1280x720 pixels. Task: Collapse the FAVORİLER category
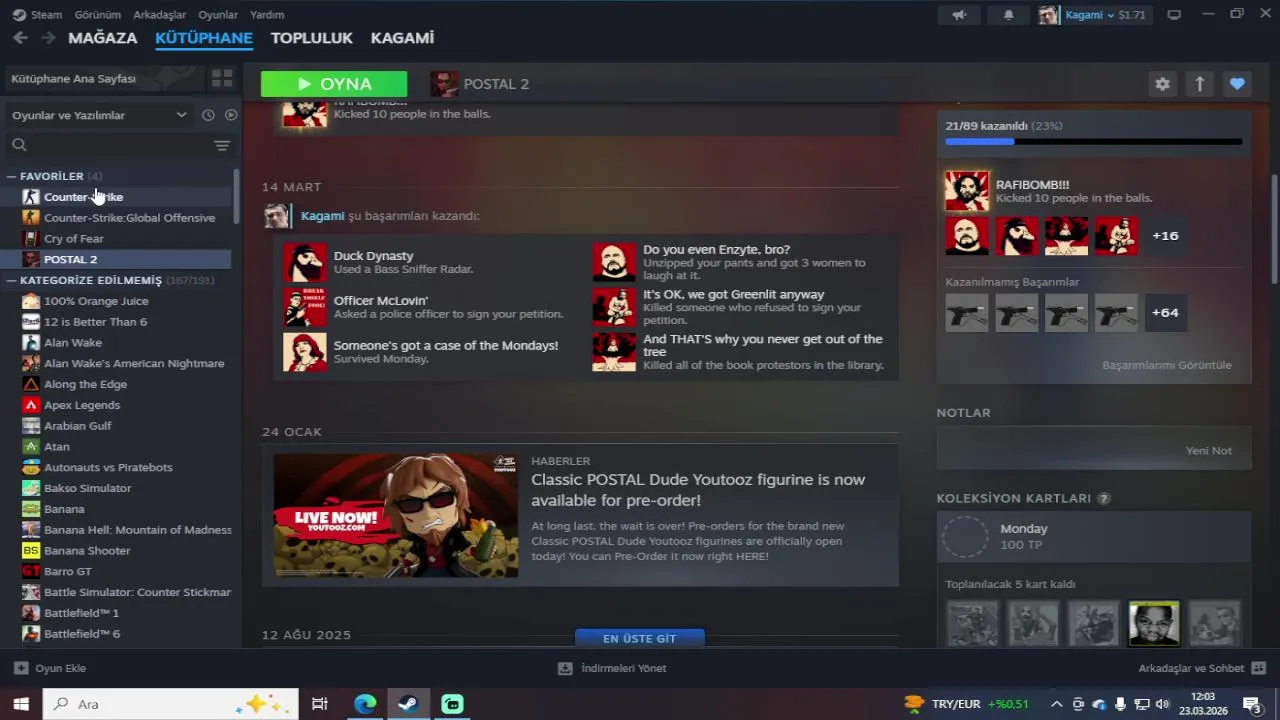click(x=11, y=176)
